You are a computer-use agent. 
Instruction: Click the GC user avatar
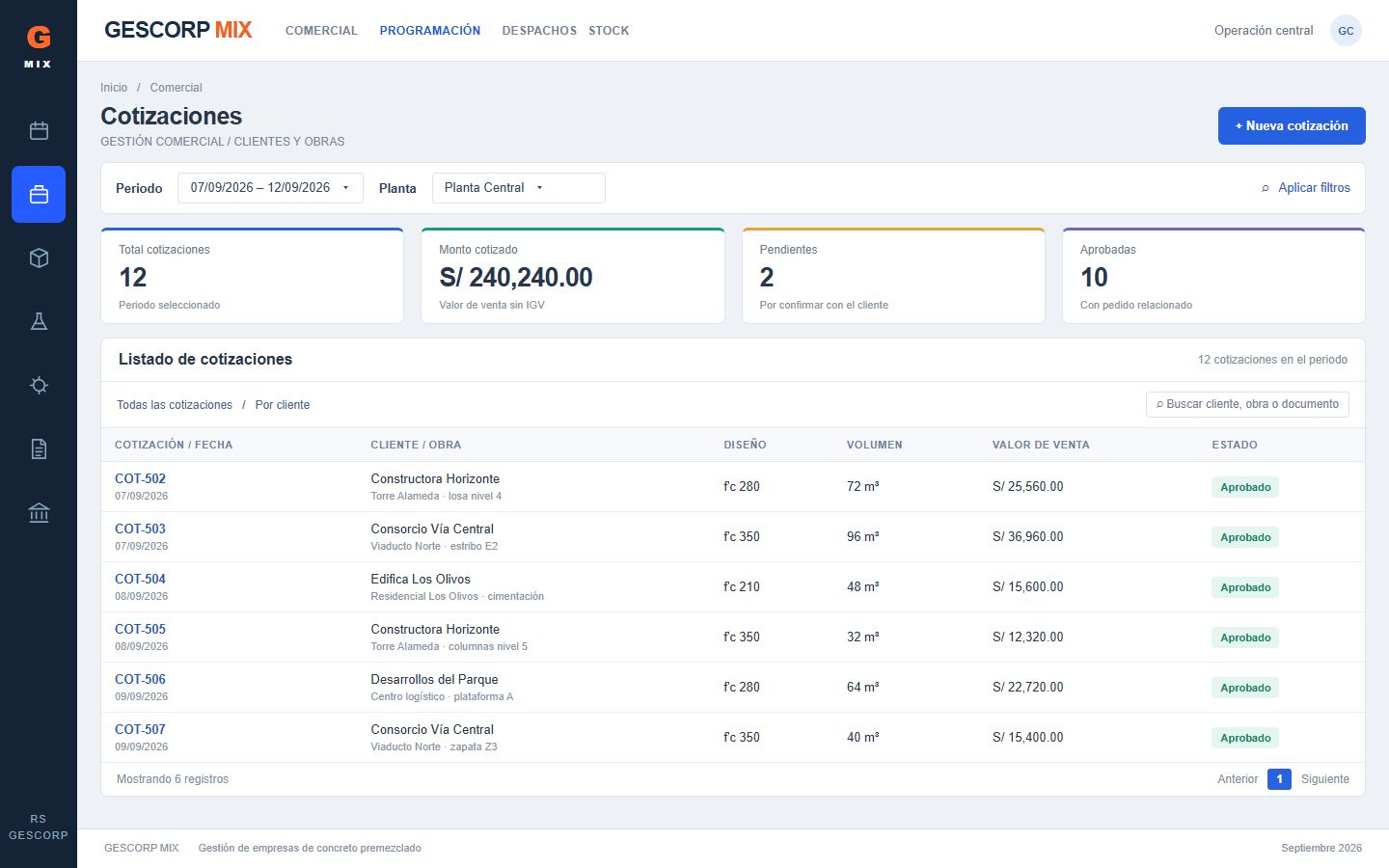[1346, 31]
